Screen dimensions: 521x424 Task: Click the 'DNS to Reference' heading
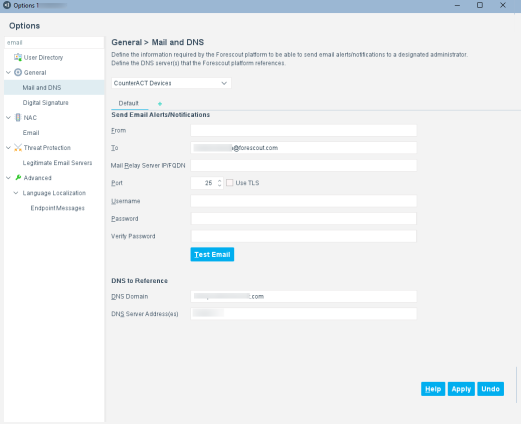[139, 281]
